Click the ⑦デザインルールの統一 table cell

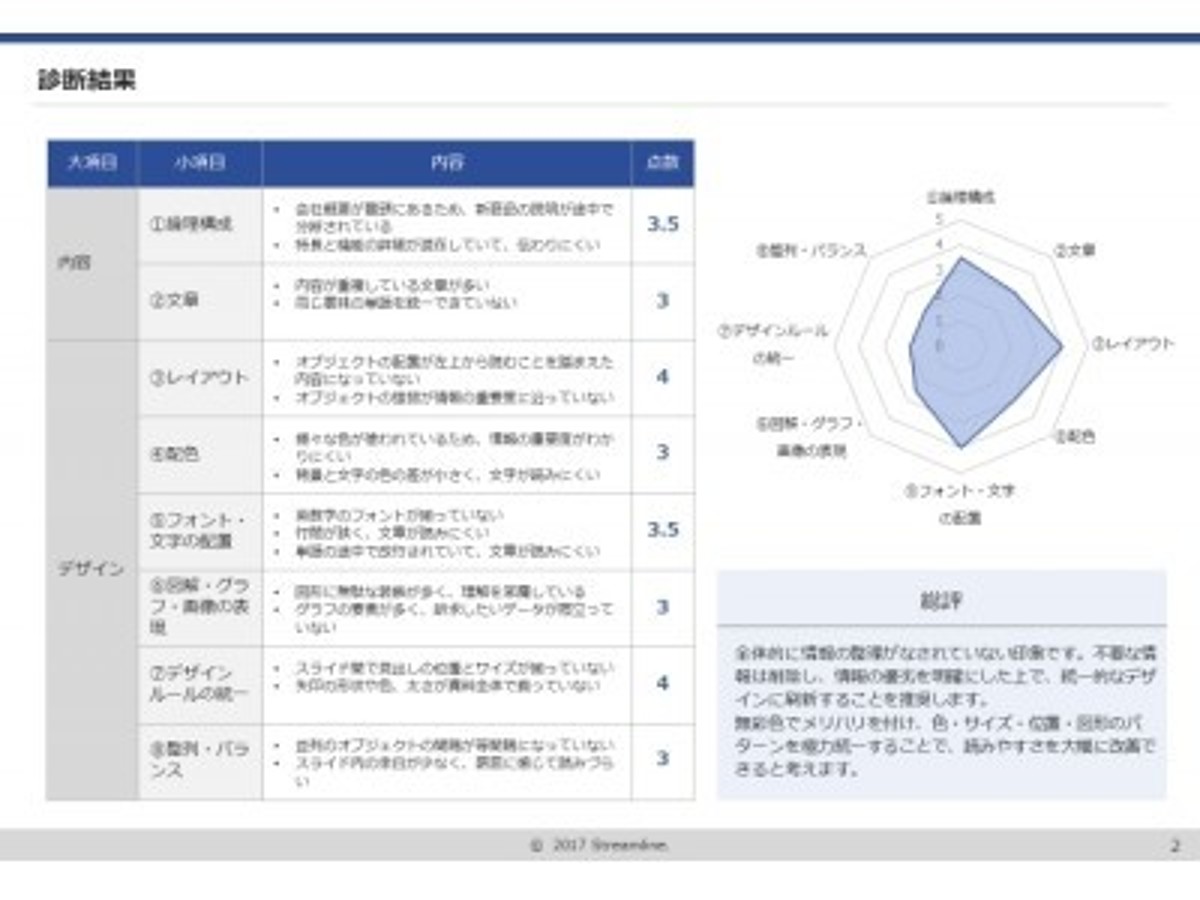click(x=200, y=684)
